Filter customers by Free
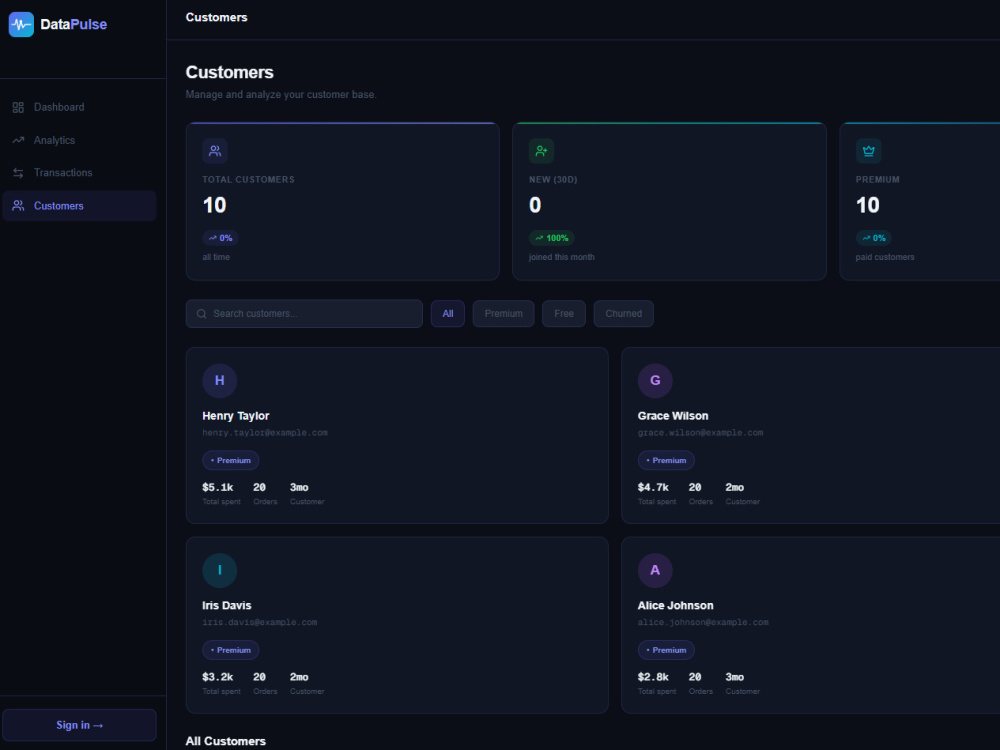 point(564,314)
